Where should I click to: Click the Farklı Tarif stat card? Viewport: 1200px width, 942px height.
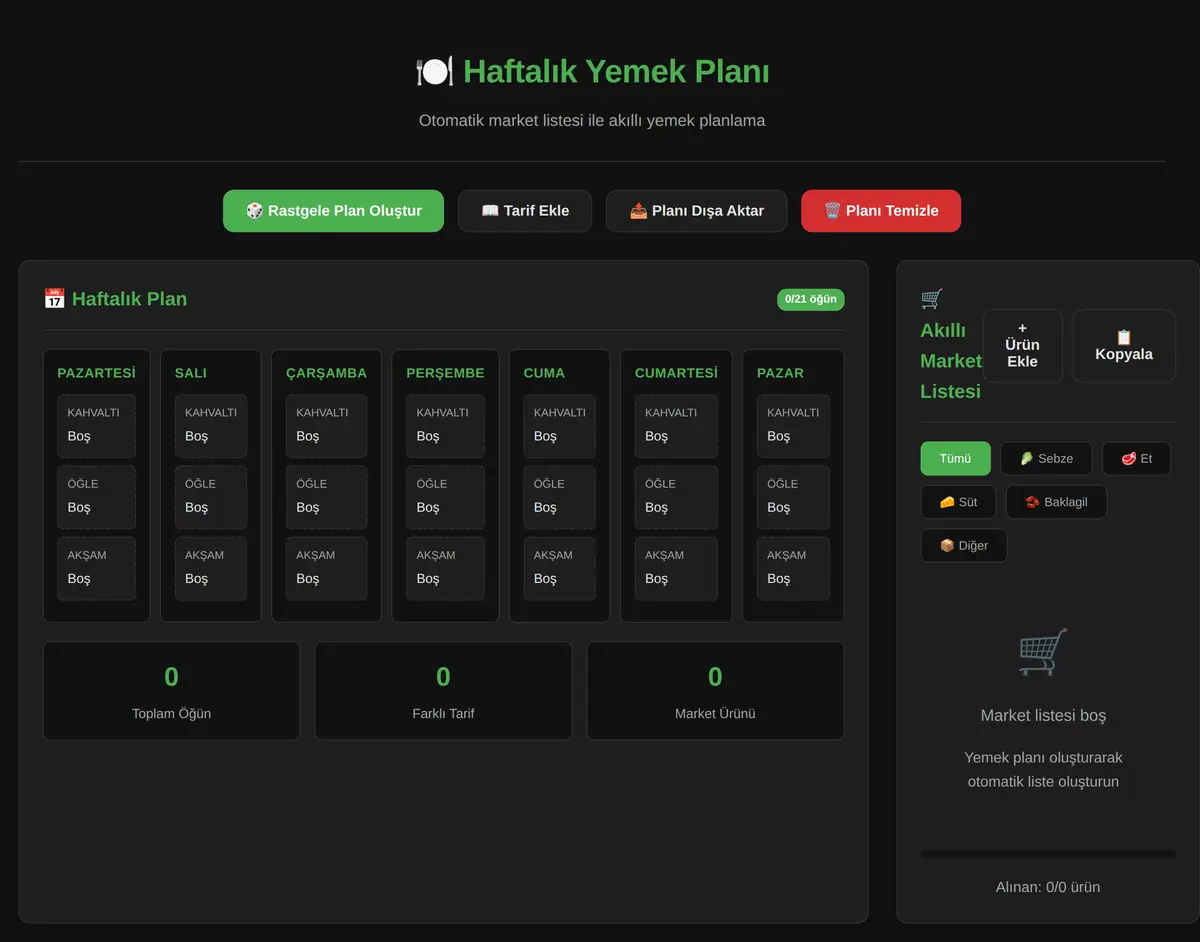(443, 691)
